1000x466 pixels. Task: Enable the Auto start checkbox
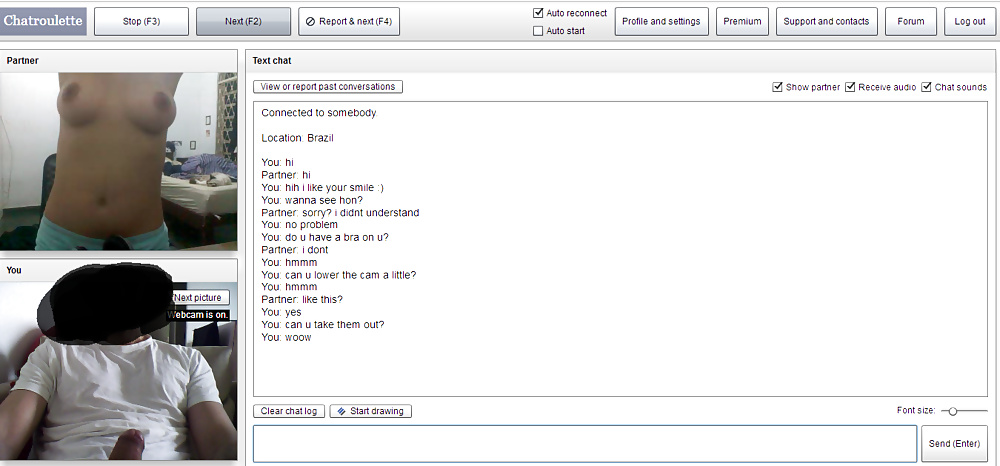point(538,31)
